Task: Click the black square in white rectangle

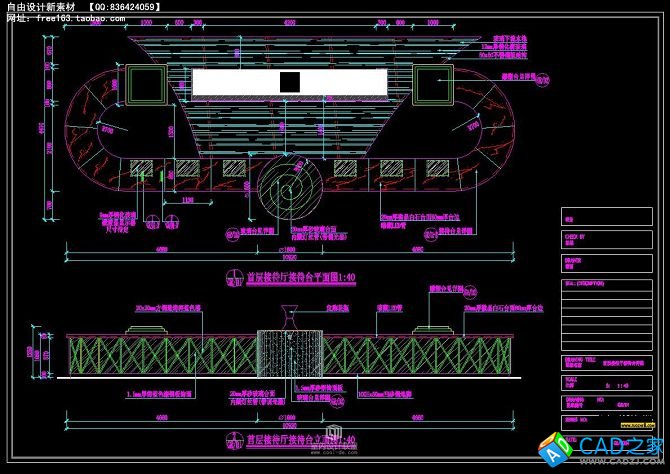Action: [x=291, y=82]
